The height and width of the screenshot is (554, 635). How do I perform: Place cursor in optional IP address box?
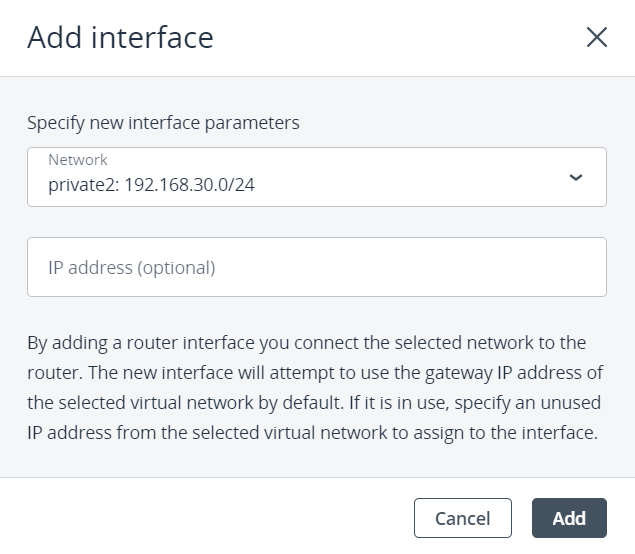point(316,267)
